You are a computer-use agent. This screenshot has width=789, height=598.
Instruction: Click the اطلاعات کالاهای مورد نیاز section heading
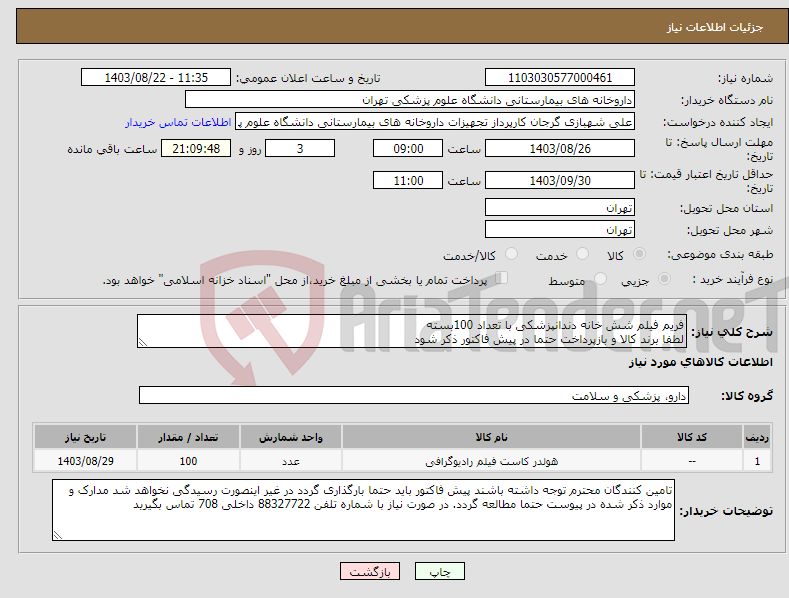700,362
